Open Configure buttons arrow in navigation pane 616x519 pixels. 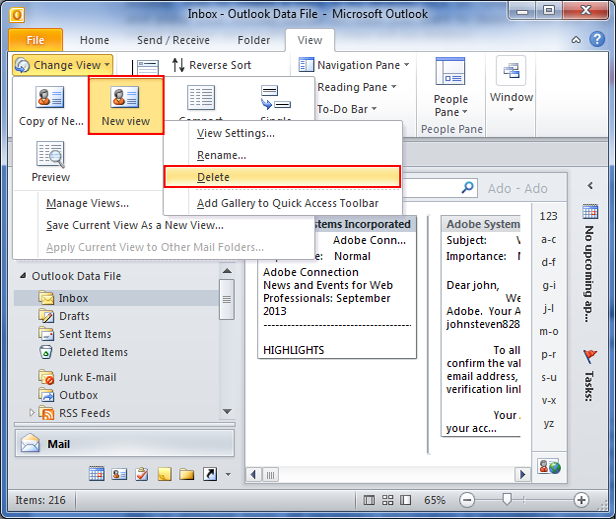(x=228, y=475)
